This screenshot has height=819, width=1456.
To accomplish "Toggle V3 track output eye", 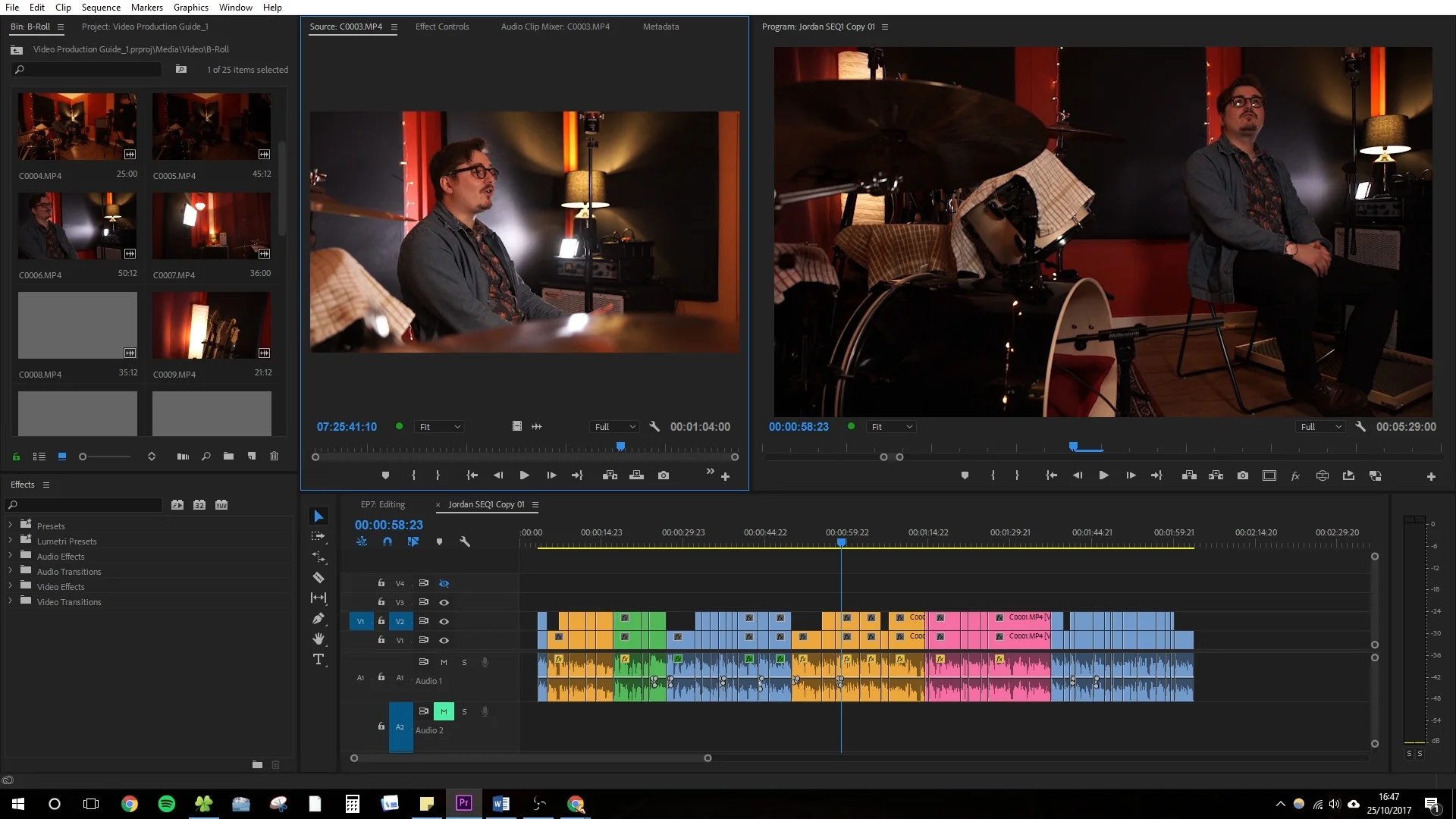I will click(444, 602).
